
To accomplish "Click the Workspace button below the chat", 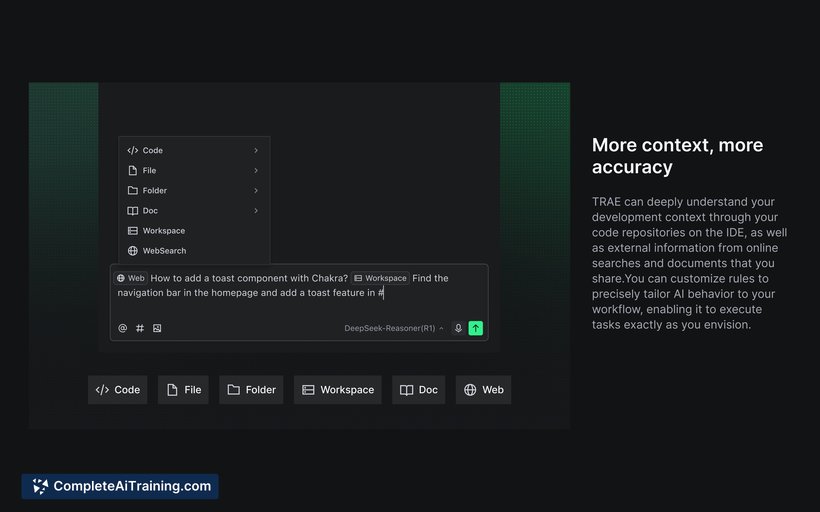I will (338, 390).
